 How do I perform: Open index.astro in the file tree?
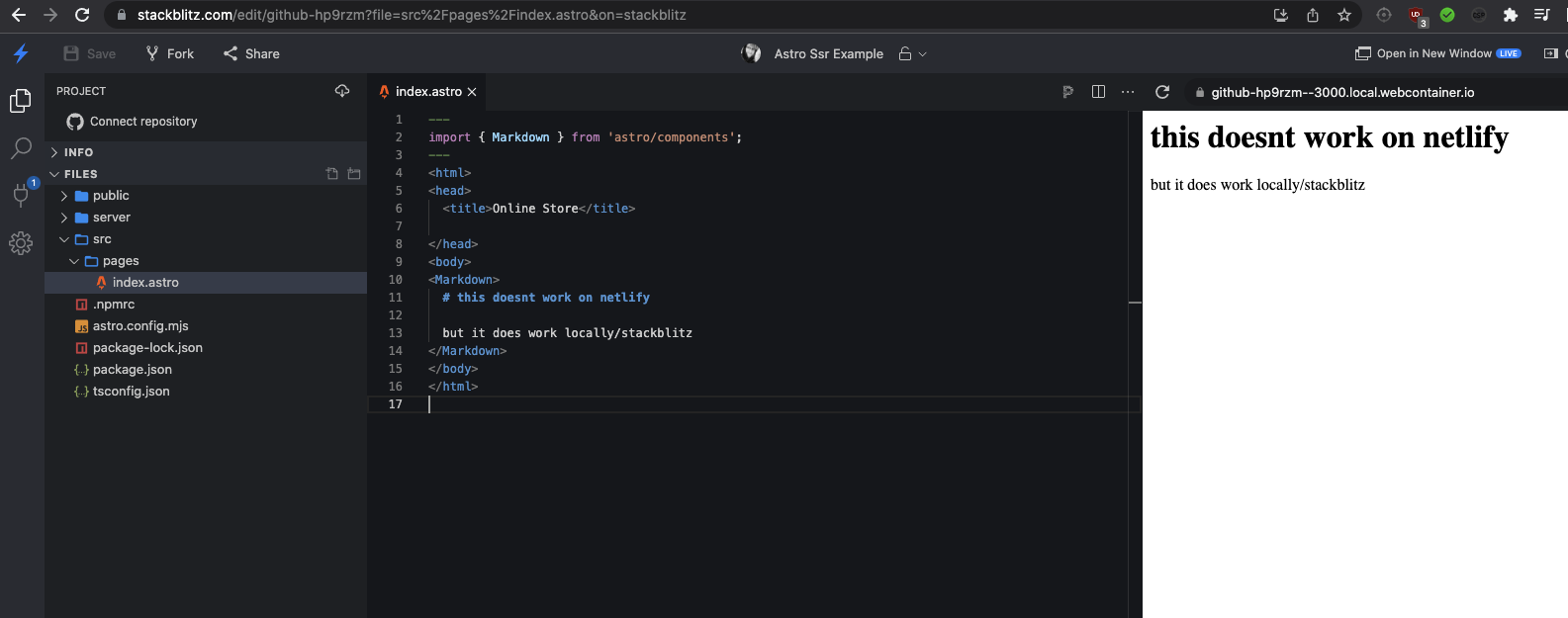(x=206, y=283)
